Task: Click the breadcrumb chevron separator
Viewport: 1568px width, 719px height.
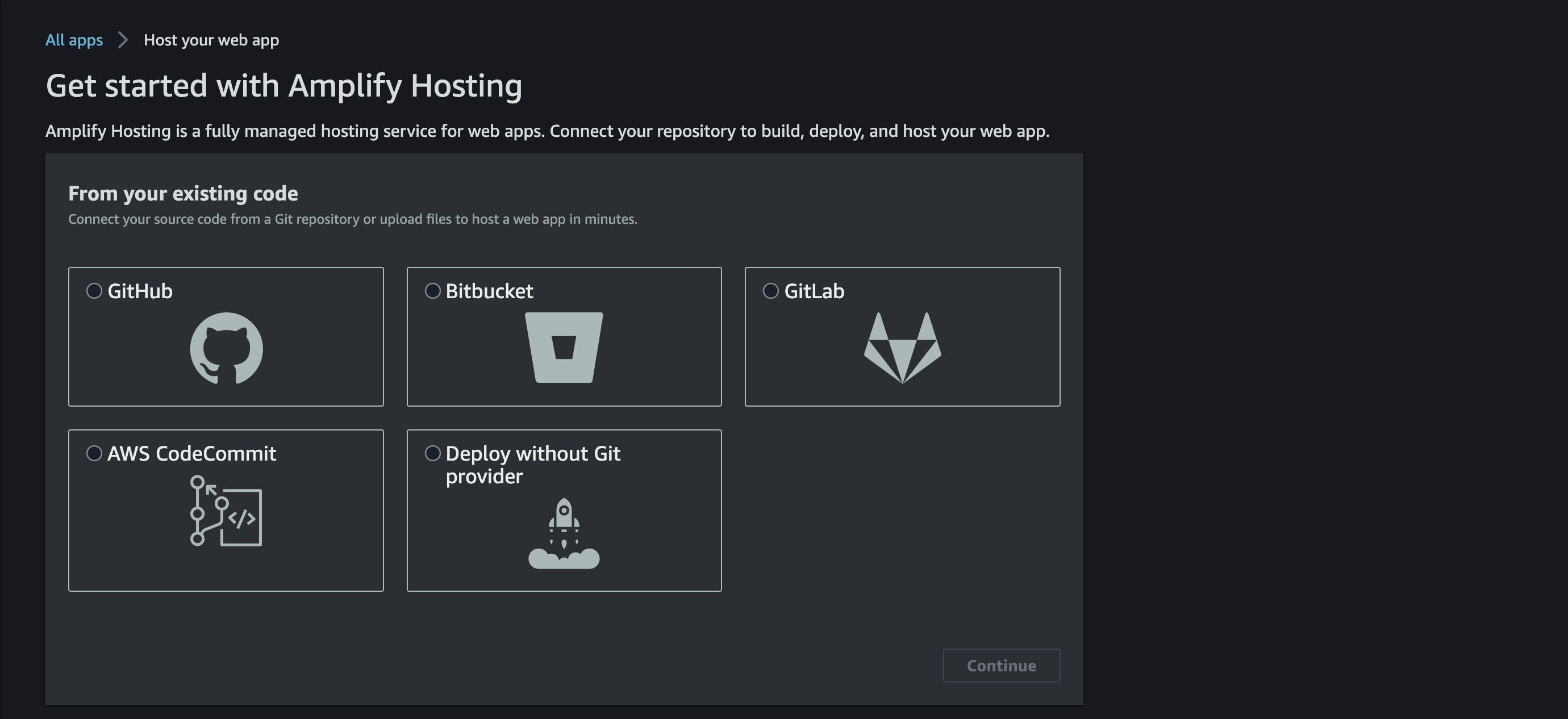Action: click(x=123, y=40)
